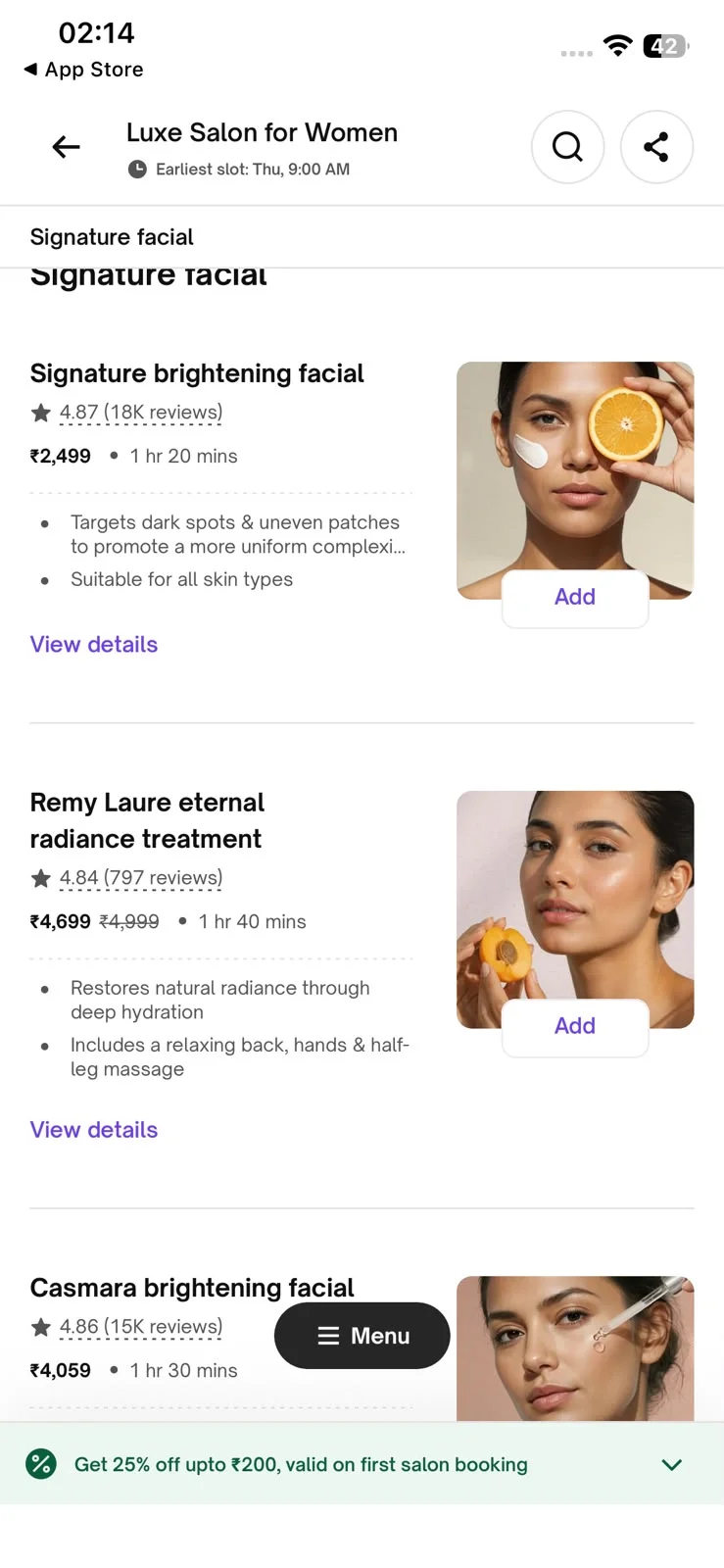724x1568 pixels.
Task: Tap star icon for Remy Laure treatment
Action: pyautogui.click(x=41, y=878)
